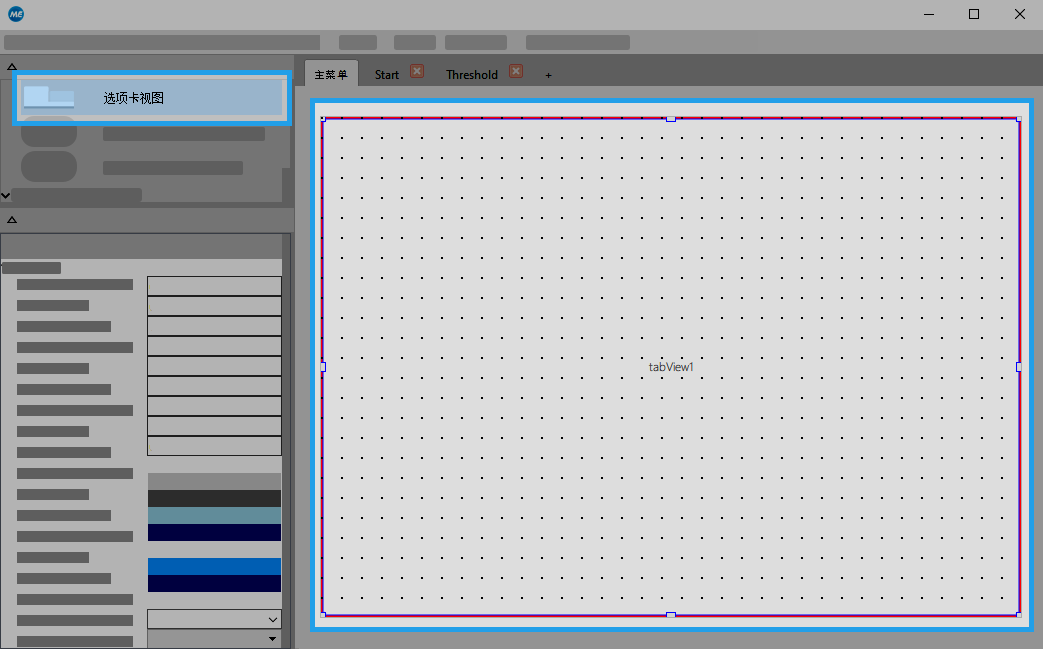The image size is (1043, 649).
Task: Click top-middle resize handle of tabView1
Action: click(x=671, y=118)
